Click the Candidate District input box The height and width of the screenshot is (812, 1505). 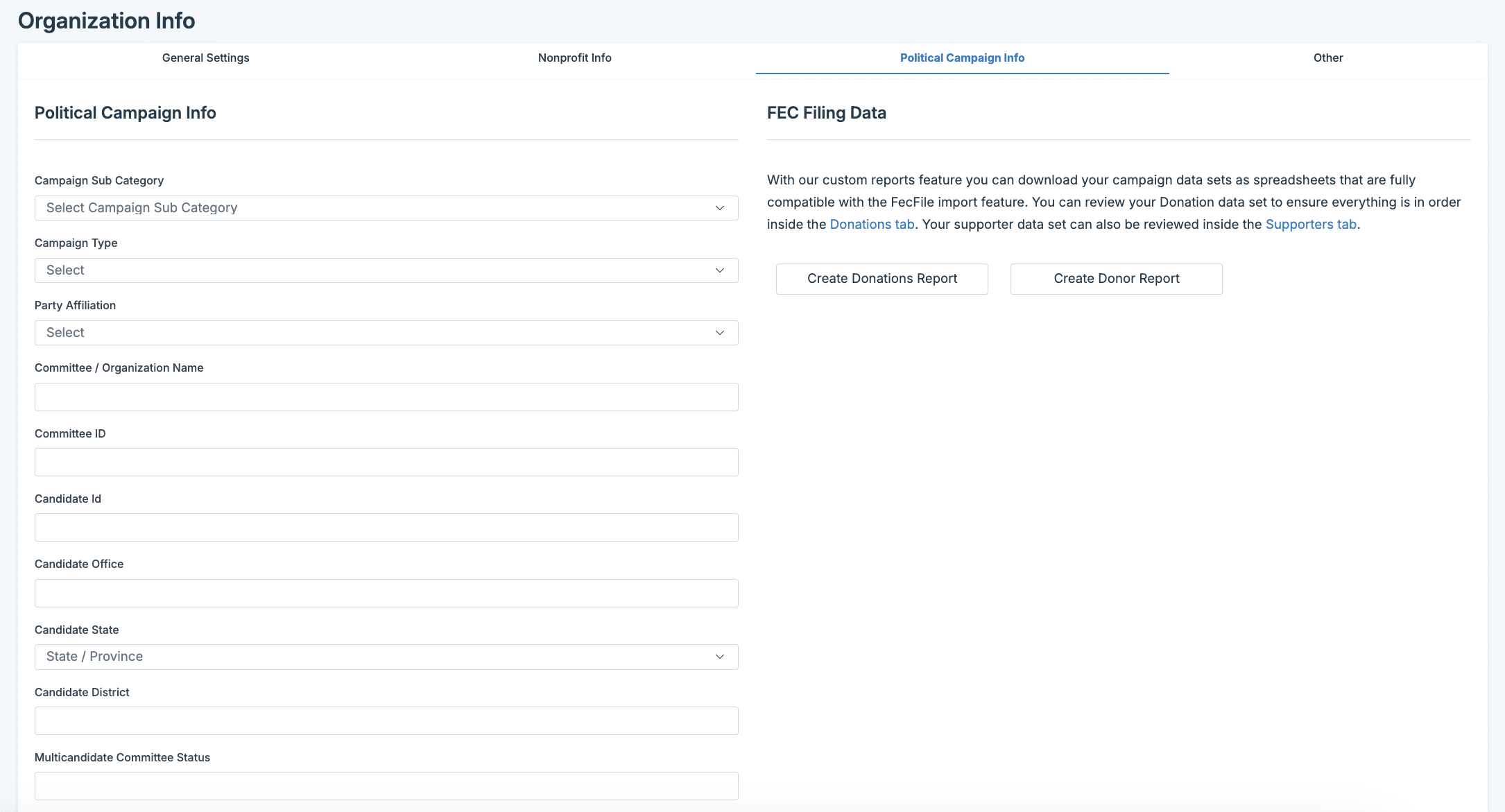tap(386, 721)
